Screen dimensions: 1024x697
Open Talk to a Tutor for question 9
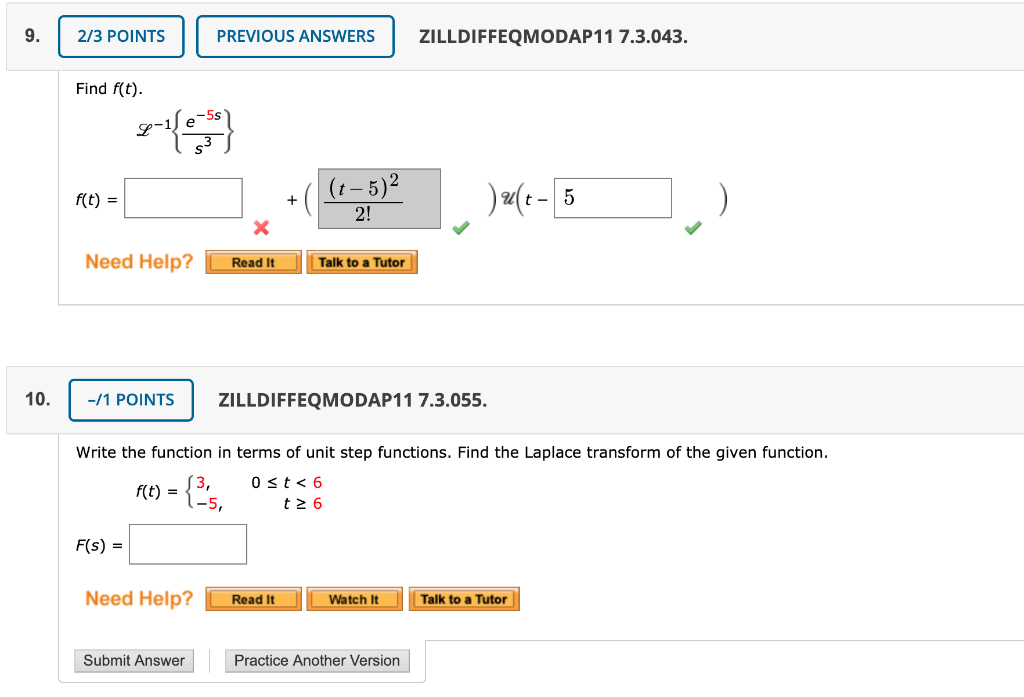tap(362, 262)
